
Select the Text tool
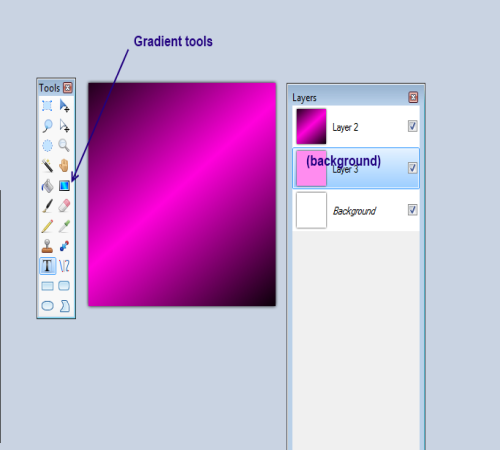pos(47,266)
